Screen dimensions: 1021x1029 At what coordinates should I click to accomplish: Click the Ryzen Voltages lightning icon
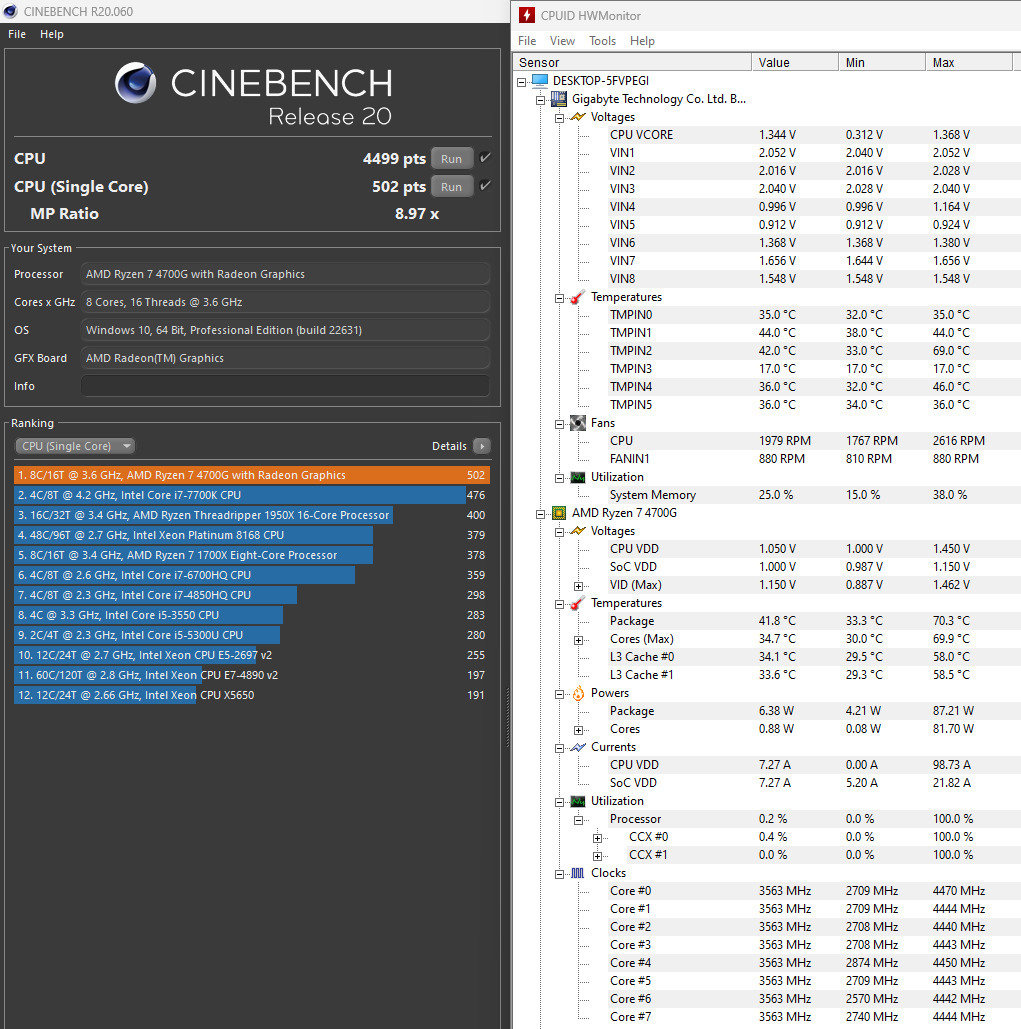click(x=578, y=531)
